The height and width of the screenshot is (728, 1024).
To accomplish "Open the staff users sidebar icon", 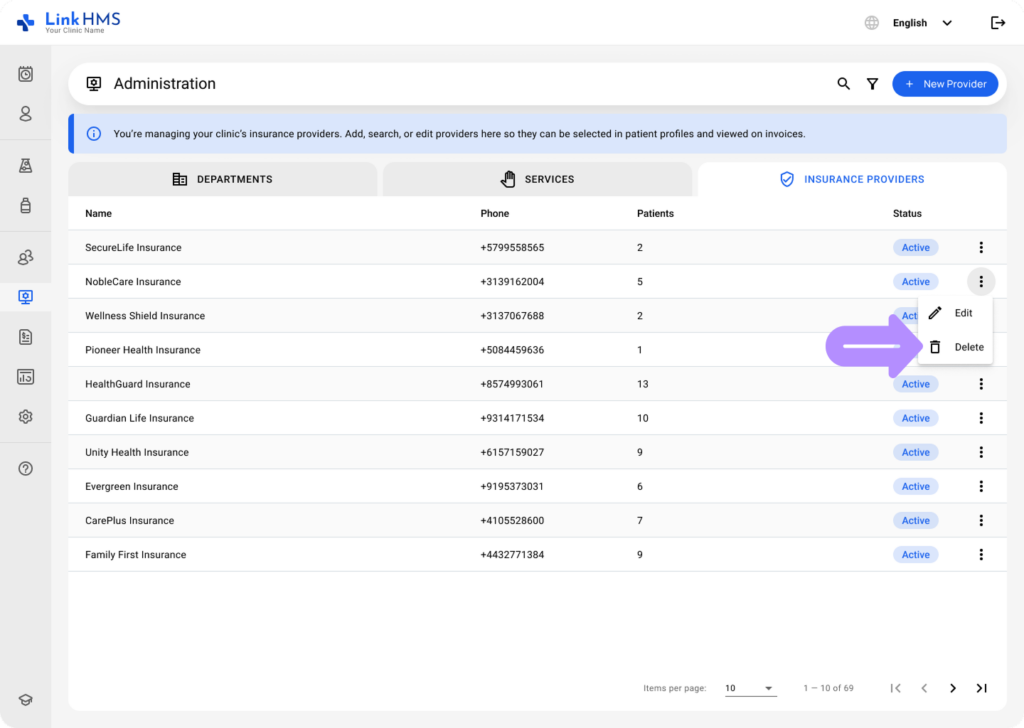I will [x=25, y=257].
